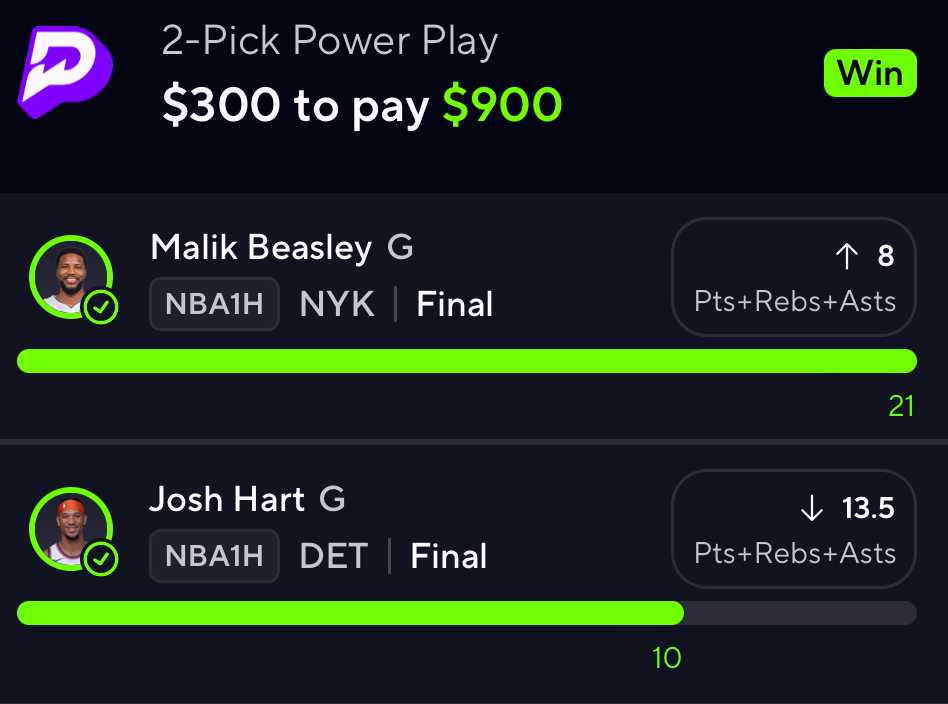
Task: Click Malik Beasley's full green progress bar
Action: 467,361
